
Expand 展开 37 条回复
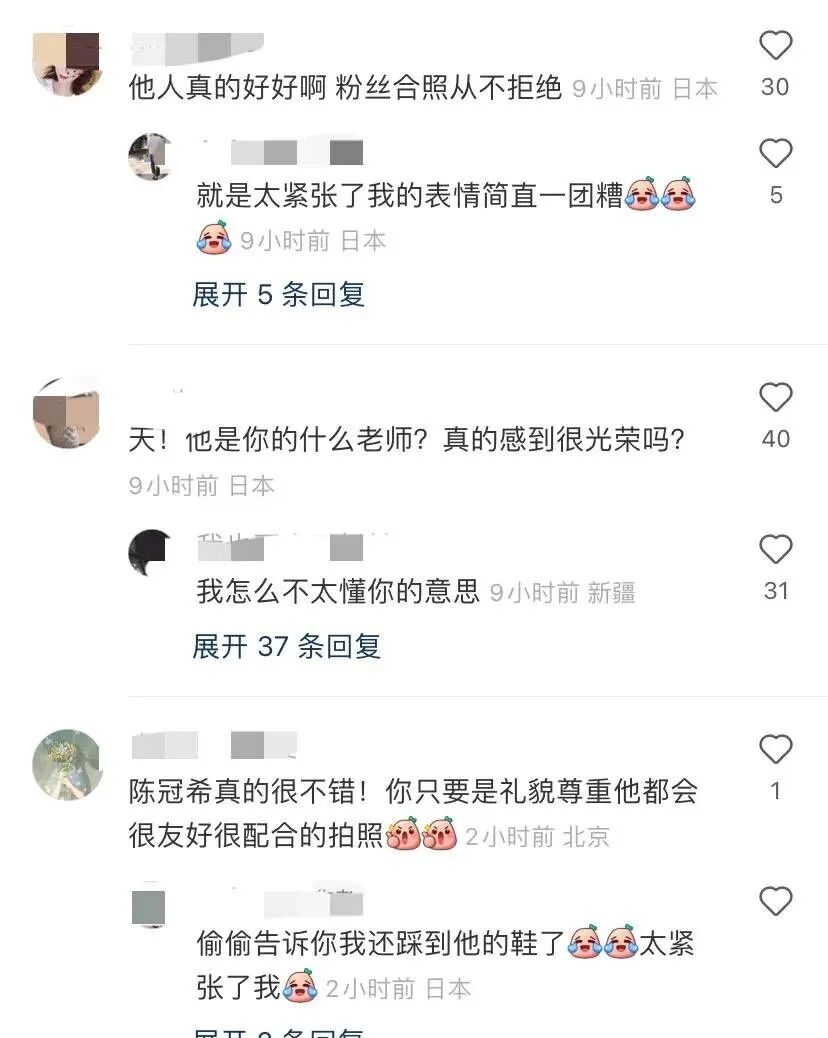(287, 646)
